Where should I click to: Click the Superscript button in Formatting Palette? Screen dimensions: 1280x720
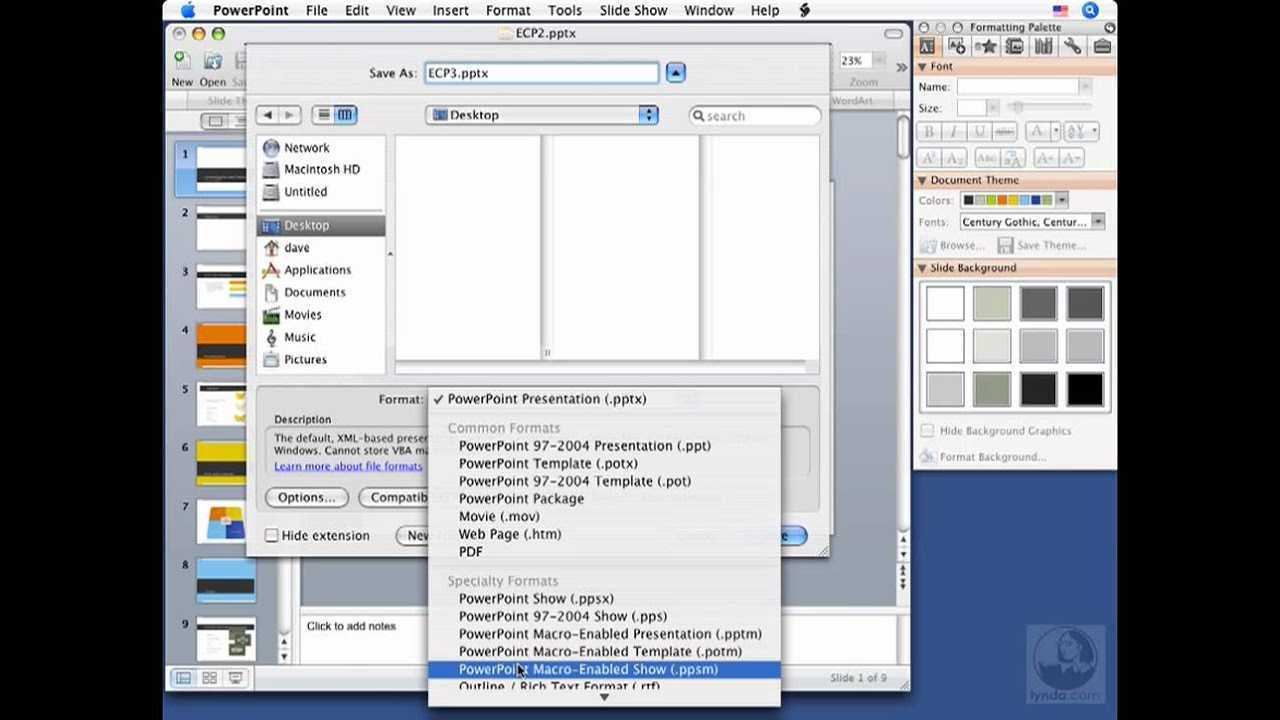tap(929, 158)
